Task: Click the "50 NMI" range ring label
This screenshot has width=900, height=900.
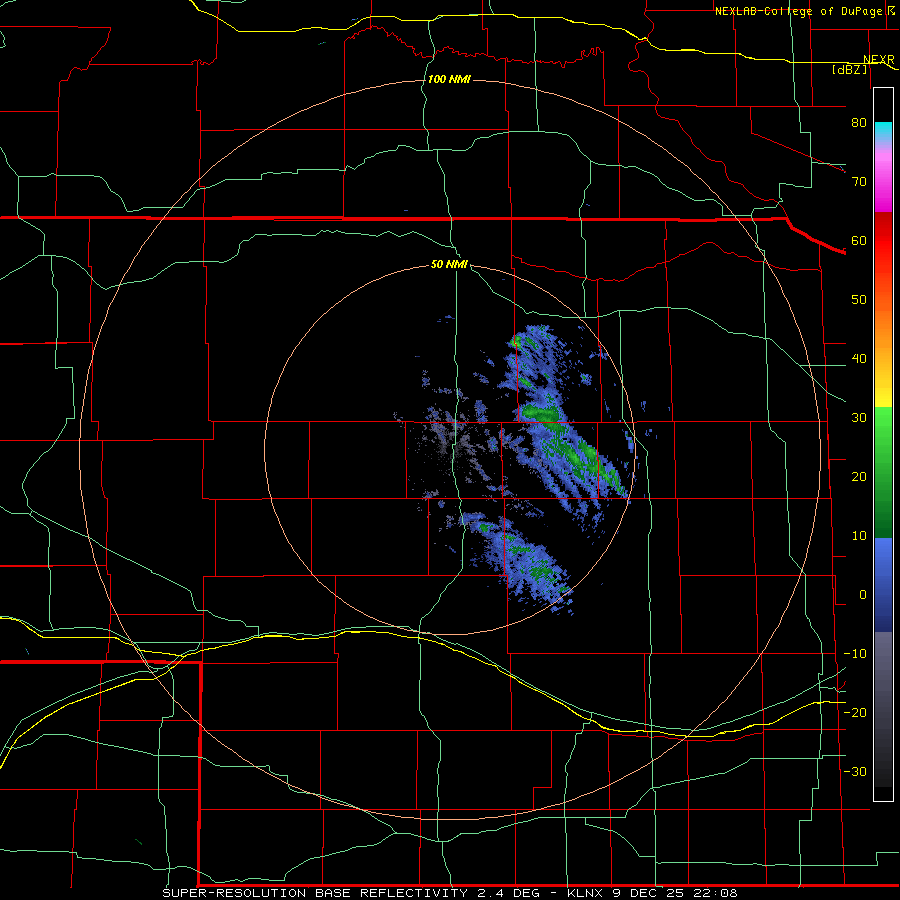Action: 449,265
